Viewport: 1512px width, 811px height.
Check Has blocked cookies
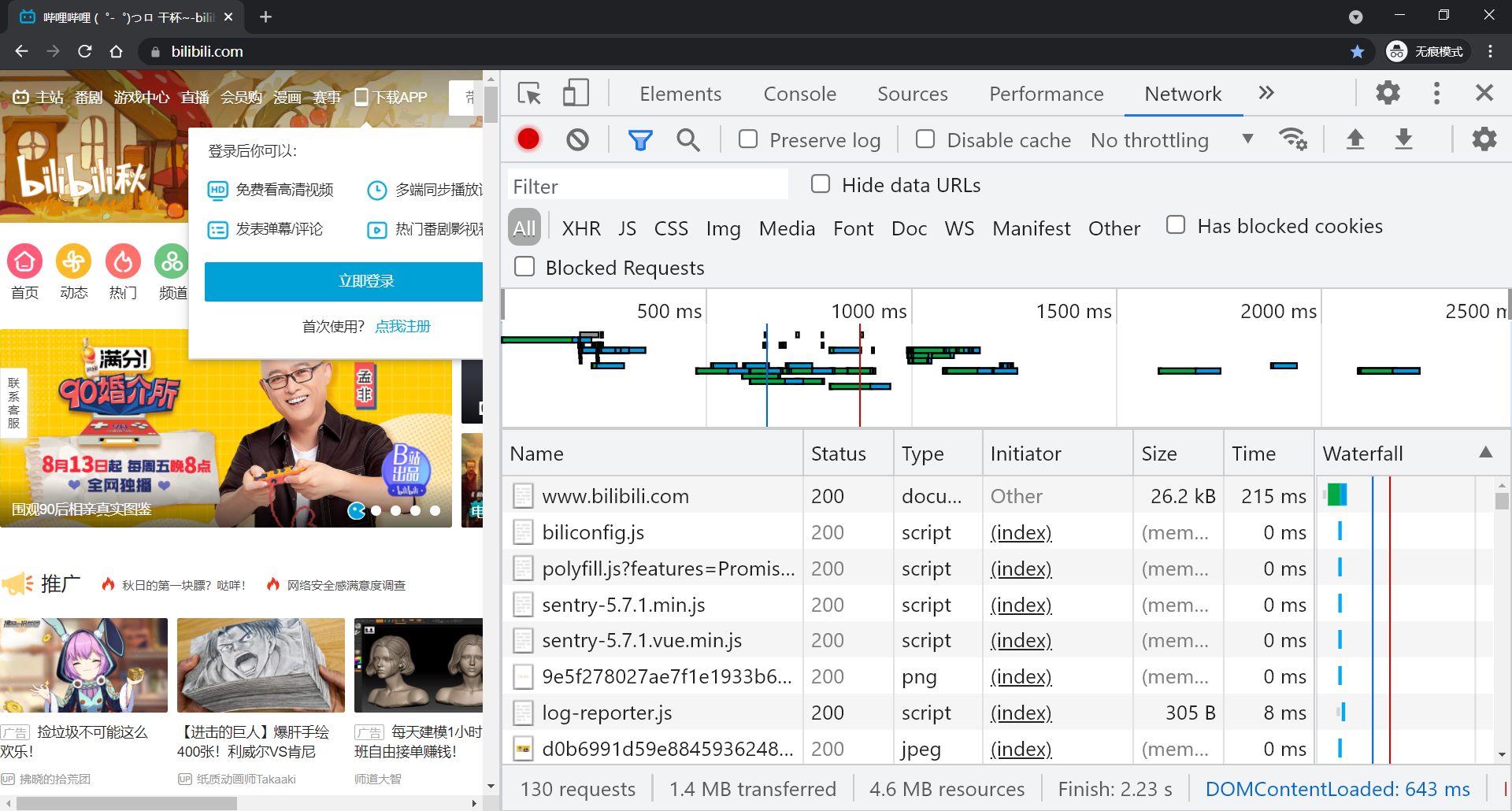(1176, 225)
